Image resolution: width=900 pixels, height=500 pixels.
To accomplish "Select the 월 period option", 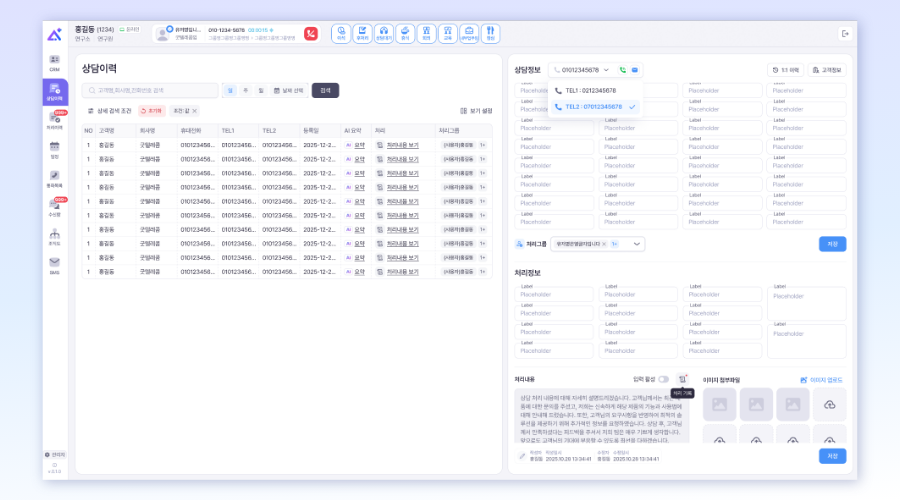I will pyautogui.click(x=261, y=90).
